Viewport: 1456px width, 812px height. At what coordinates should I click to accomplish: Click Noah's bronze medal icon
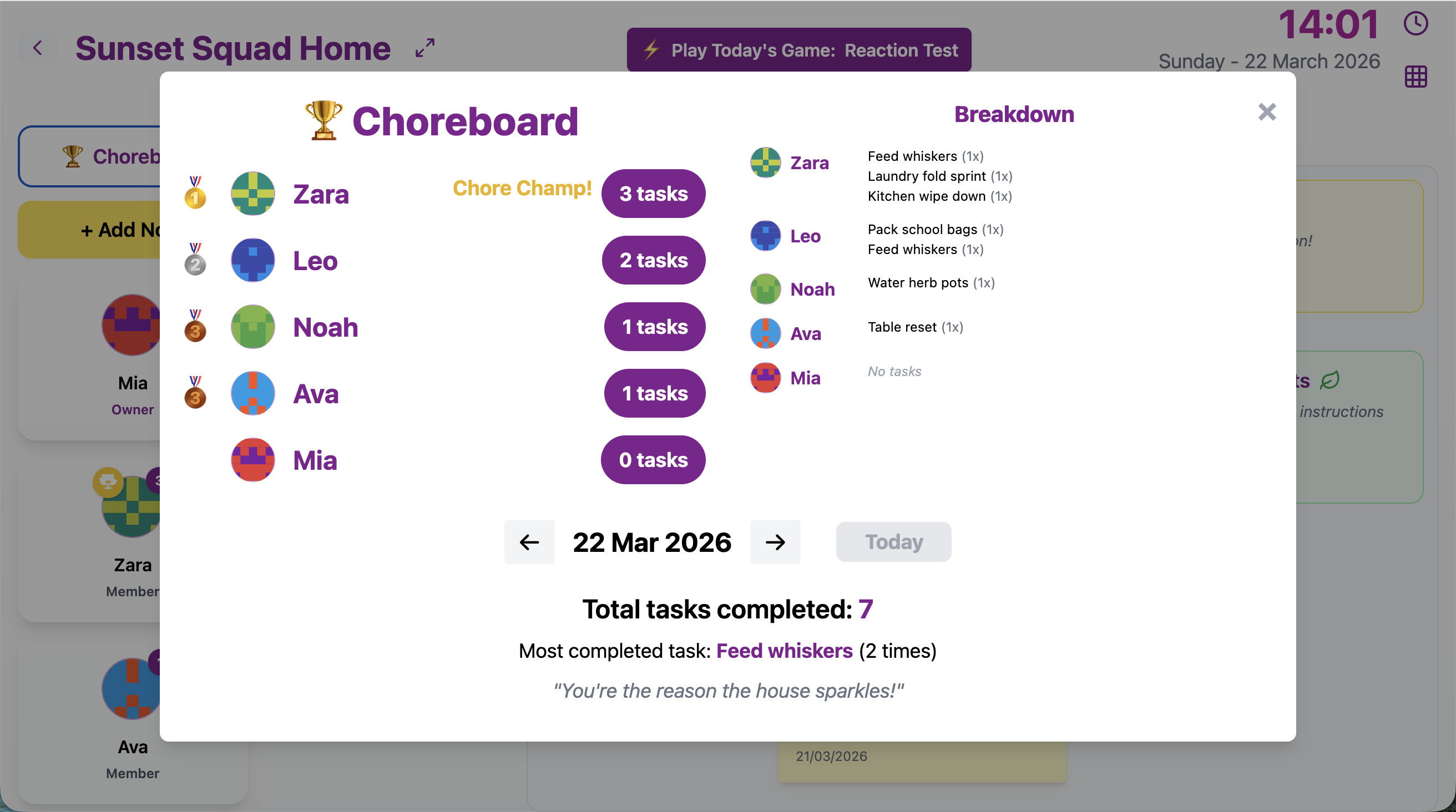pyautogui.click(x=194, y=327)
